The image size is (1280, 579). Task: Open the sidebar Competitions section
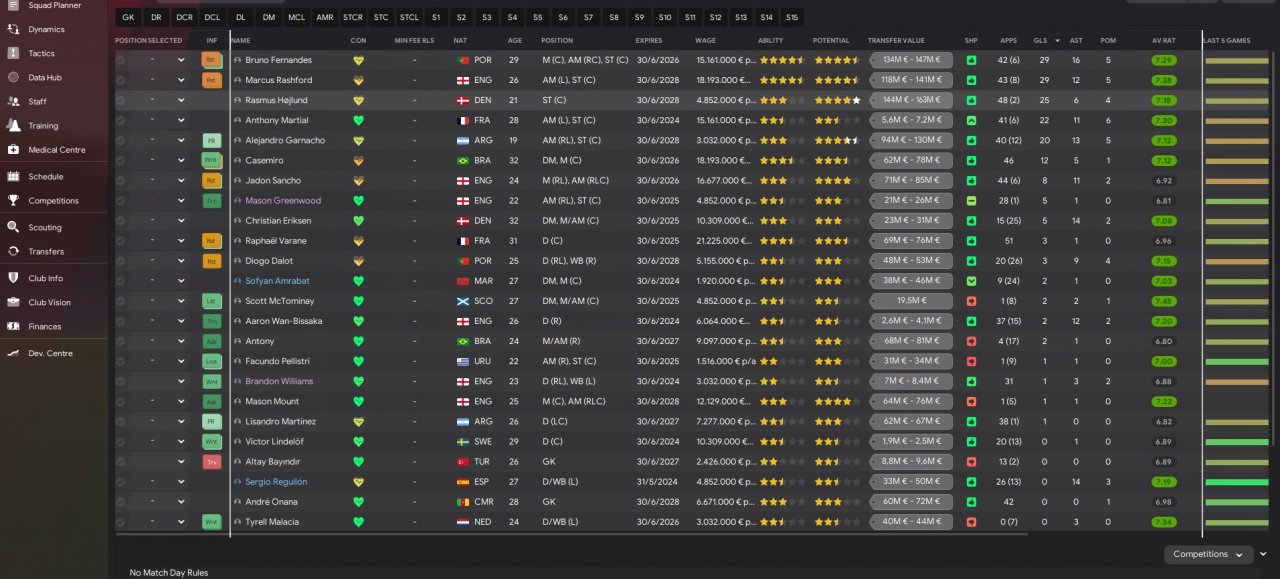pyautogui.click(x=53, y=200)
